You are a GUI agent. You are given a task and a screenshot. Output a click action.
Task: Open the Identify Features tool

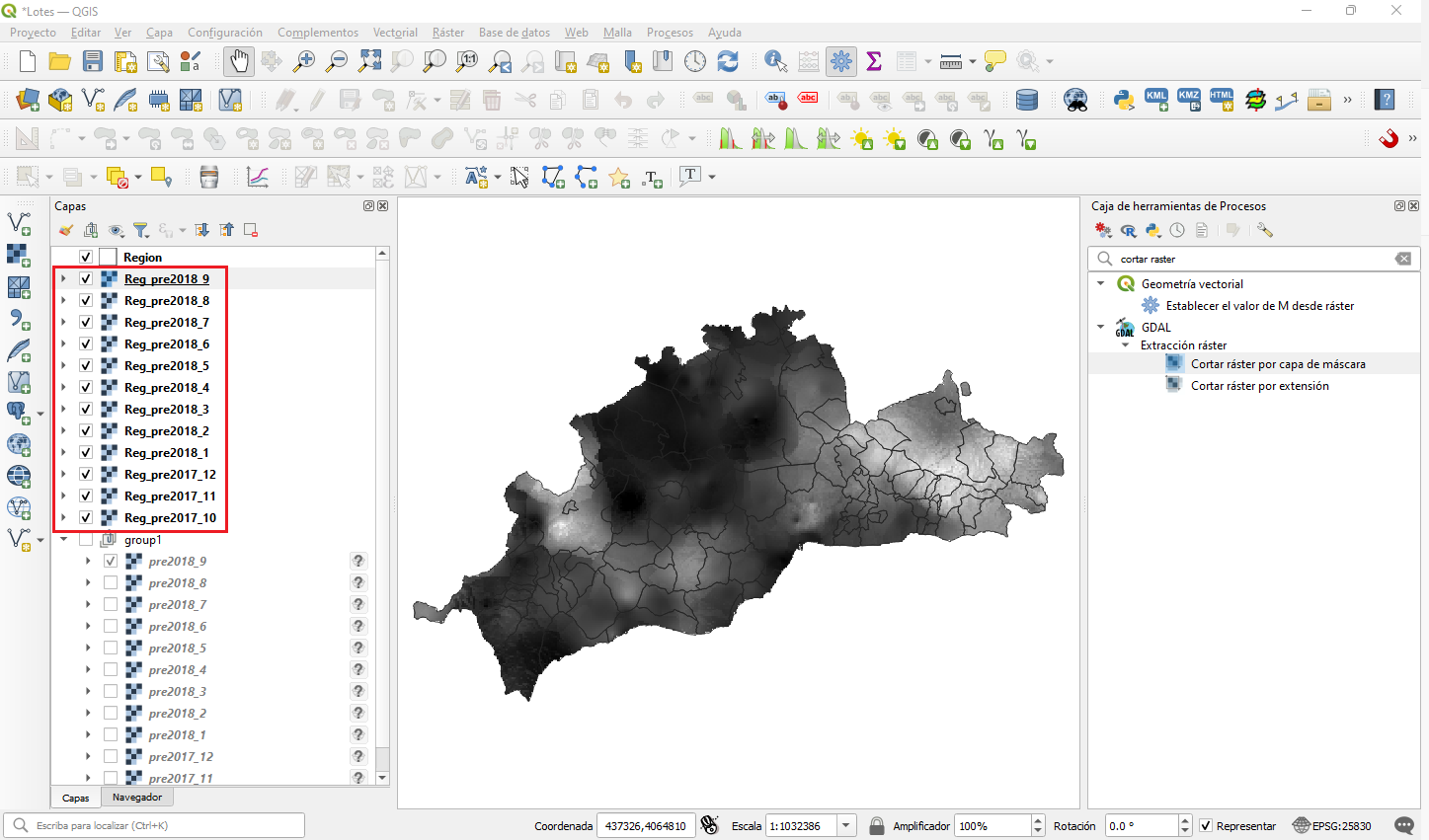776,61
